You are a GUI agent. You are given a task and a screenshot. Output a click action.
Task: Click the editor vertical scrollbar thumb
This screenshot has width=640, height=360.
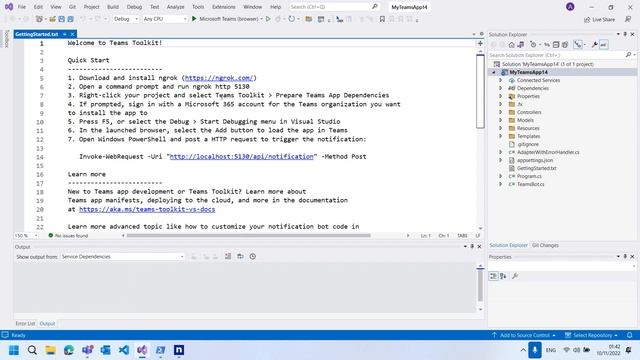click(x=480, y=91)
